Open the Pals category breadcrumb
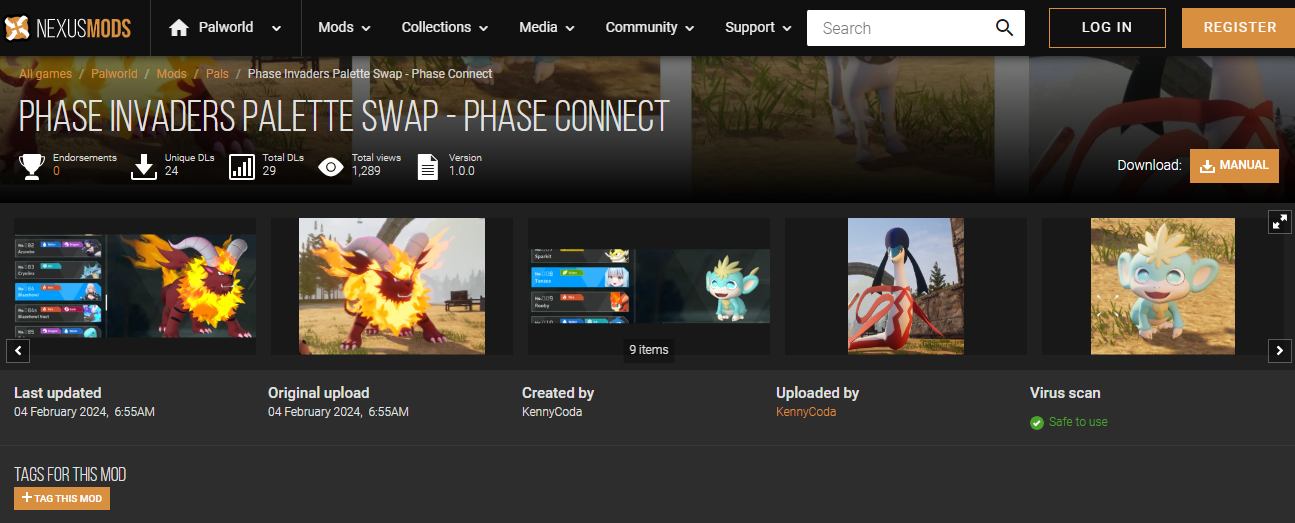1295x523 pixels. pos(217,74)
